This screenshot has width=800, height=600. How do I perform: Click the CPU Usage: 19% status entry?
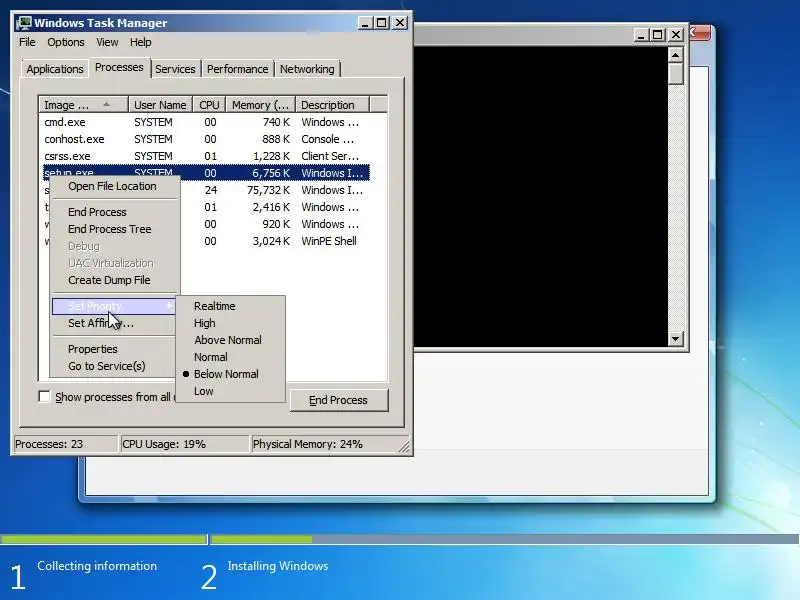184,444
